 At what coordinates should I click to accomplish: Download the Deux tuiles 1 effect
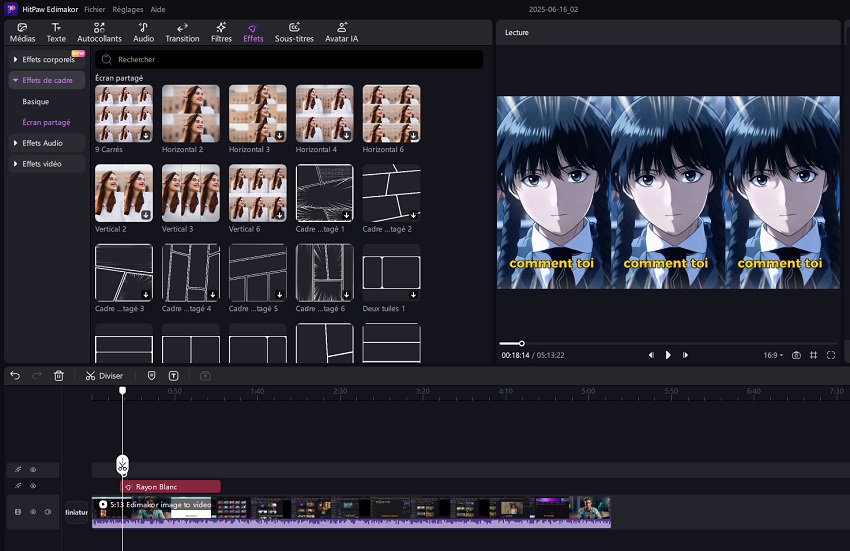[x=413, y=294]
